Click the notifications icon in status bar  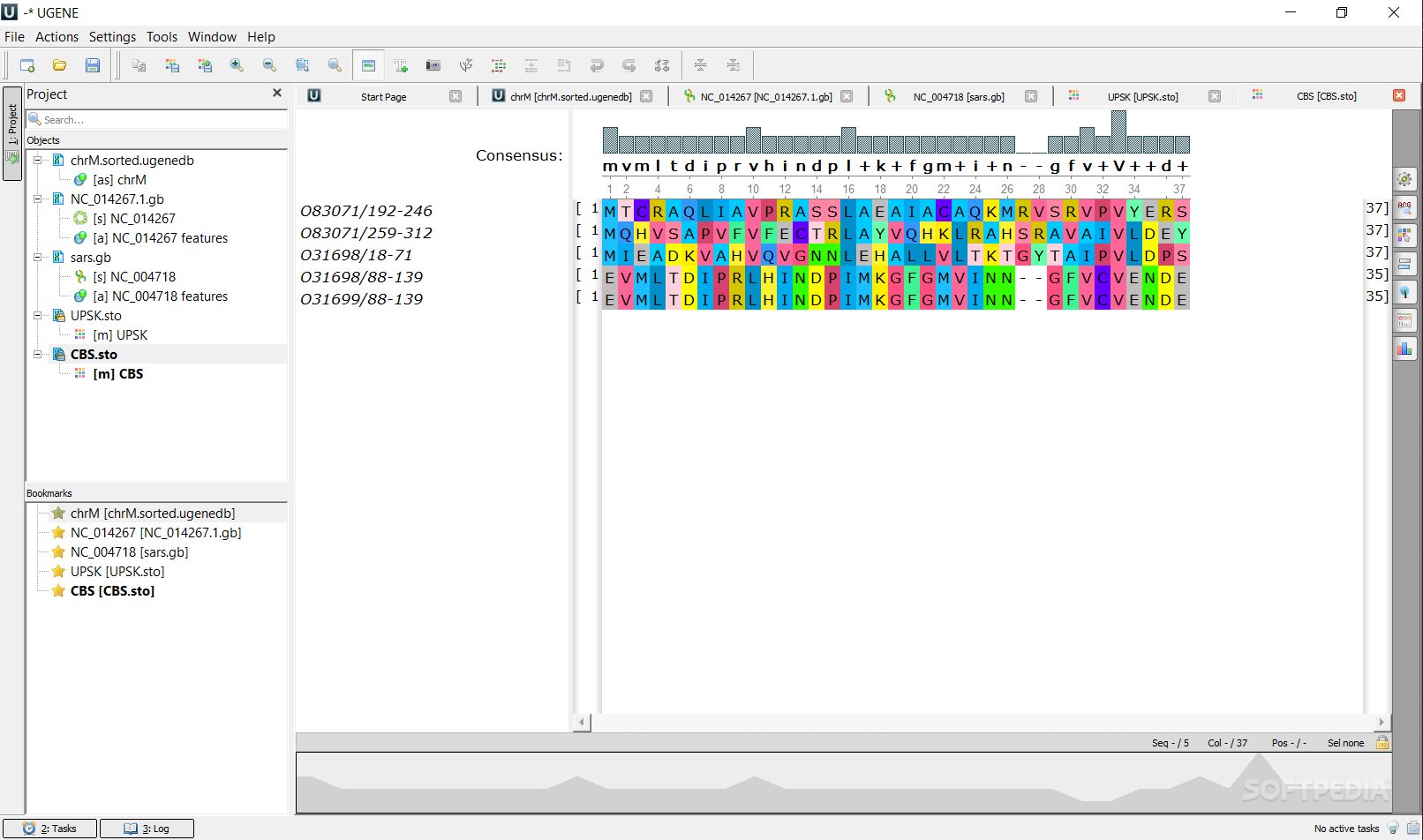tap(1412, 828)
